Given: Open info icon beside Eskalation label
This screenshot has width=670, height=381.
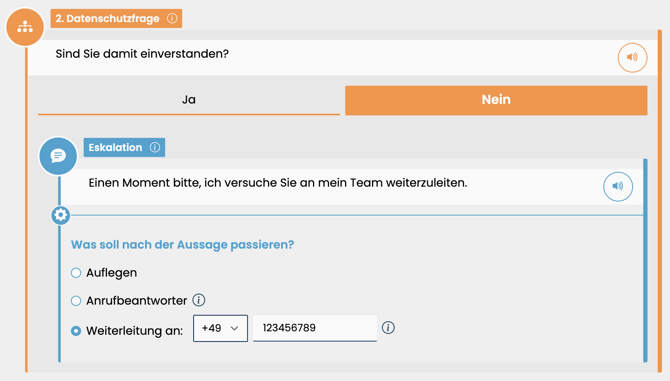Looking at the screenshot, I should 155,147.
